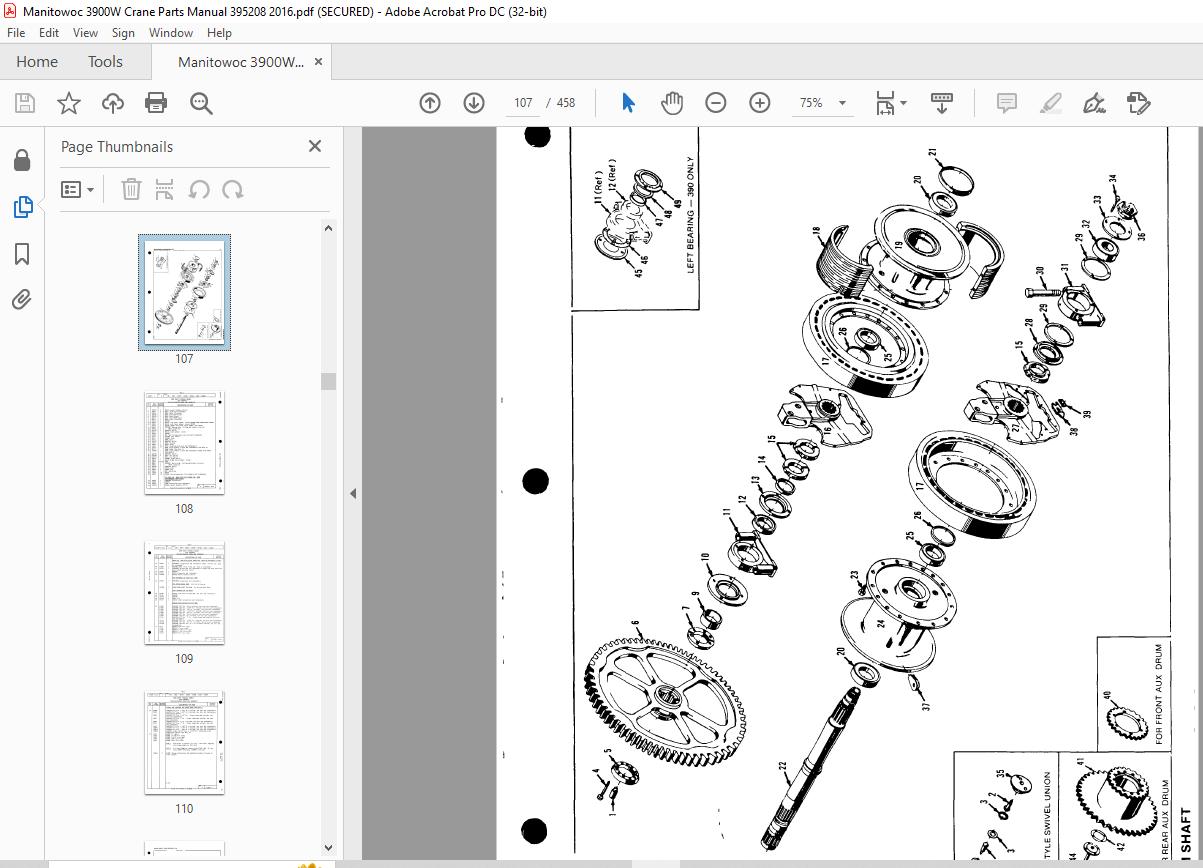Open the stamp/request signature tool icon
The height and width of the screenshot is (868, 1203).
(x=1138, y=103)
